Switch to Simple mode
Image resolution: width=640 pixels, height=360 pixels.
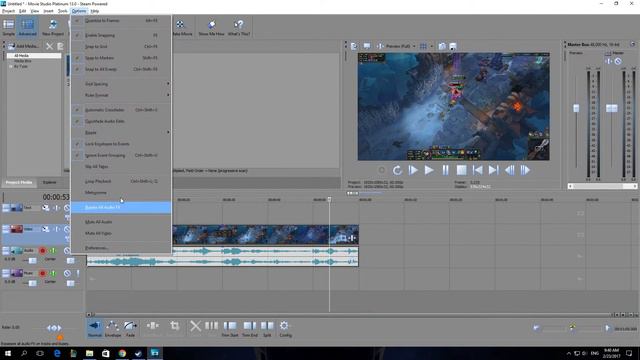(x=8, y=27)
